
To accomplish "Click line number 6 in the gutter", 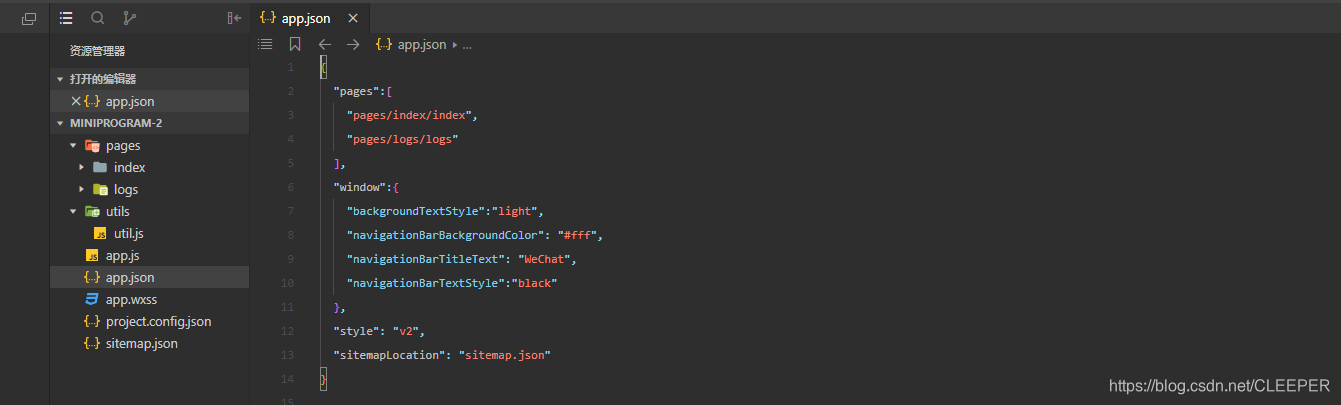I will coord(290,187).
